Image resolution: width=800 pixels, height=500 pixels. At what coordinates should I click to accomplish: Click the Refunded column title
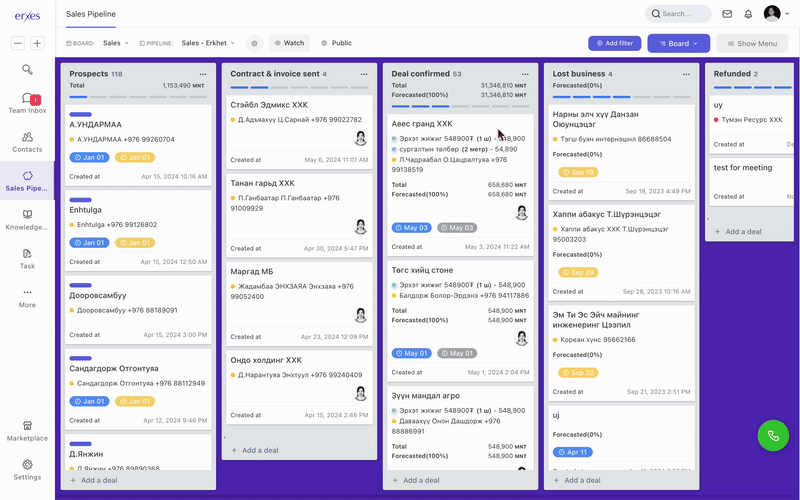pos(732,74)
